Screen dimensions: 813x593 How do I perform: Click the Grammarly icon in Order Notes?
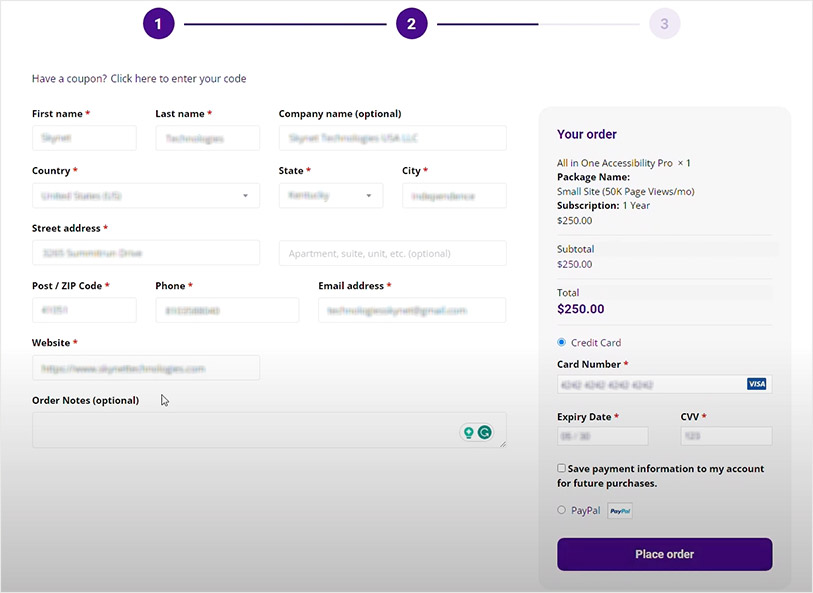click(x=484, y=432)
